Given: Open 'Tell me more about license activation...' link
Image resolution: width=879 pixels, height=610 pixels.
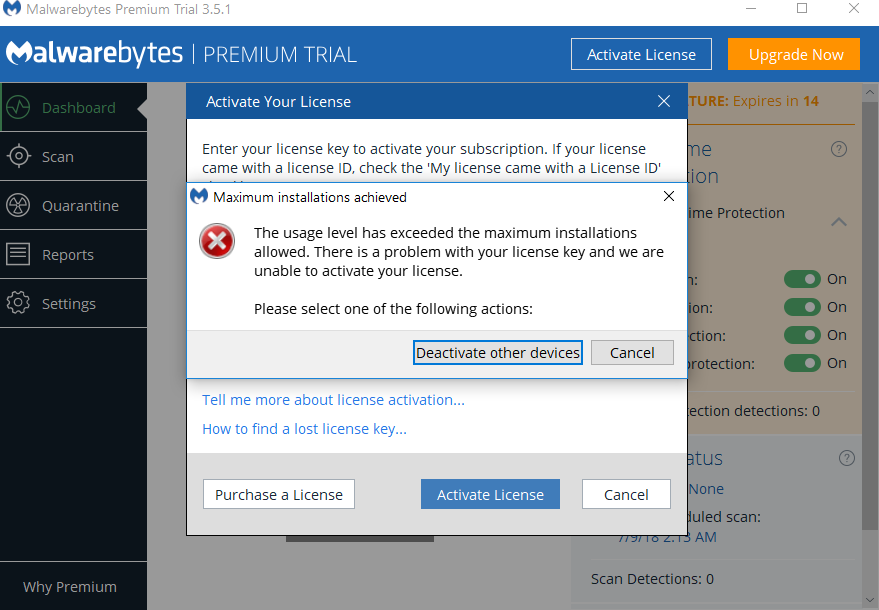Looking at the screenshot, I should 334,400.
